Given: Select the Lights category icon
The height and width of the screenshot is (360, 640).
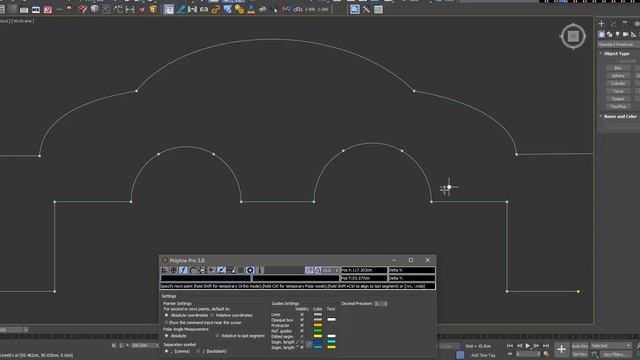Looking at the screenshot, I should [x=618, y=35].
